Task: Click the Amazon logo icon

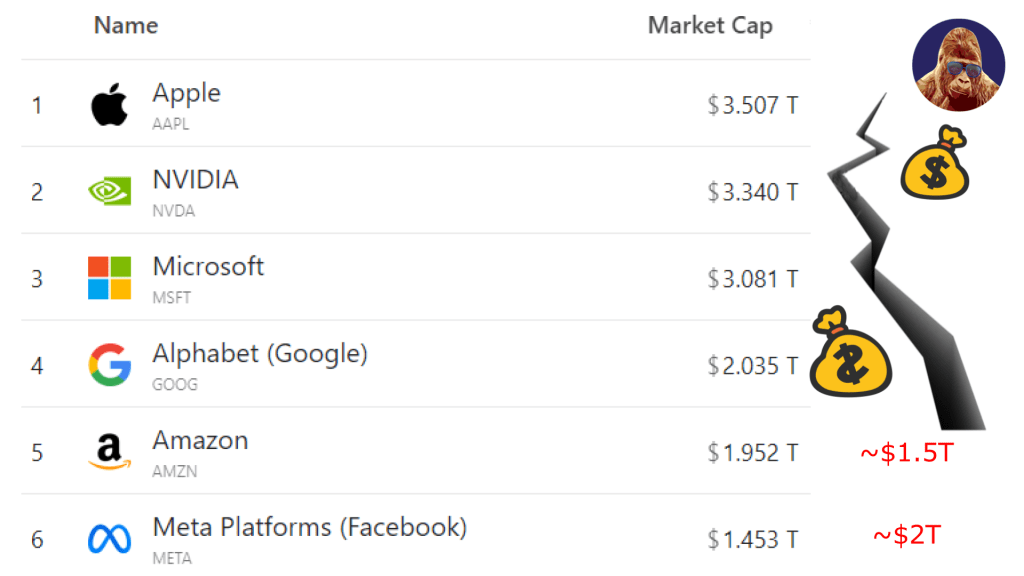Action: click(109, 453)
